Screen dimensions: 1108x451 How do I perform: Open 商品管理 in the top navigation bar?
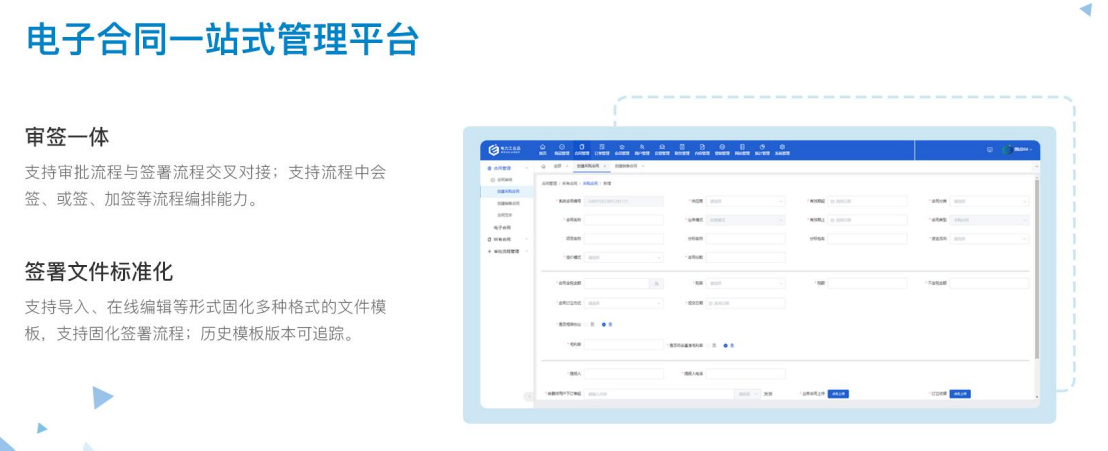pyautogui.click(x=562, y=149)
